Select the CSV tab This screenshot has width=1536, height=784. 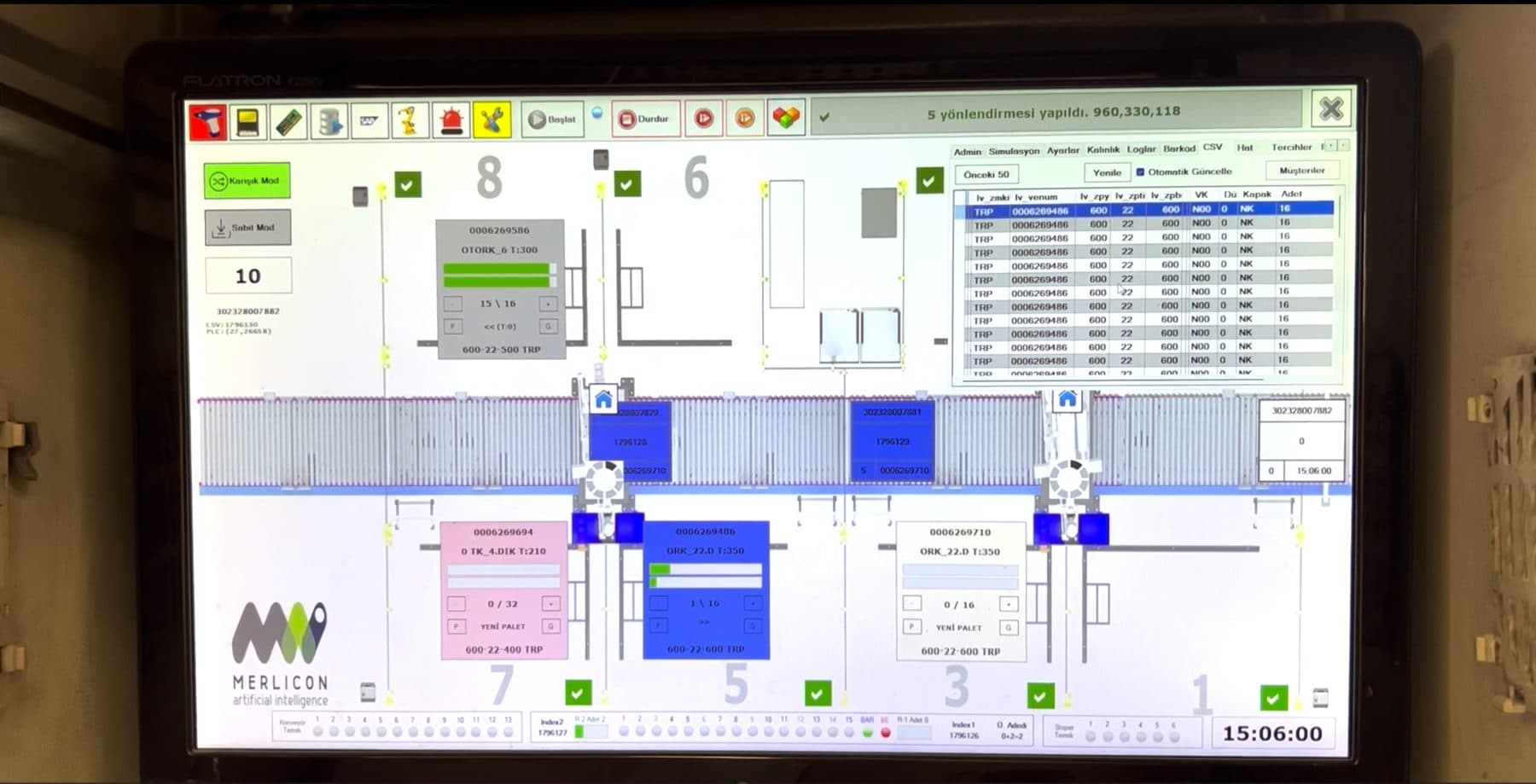(1212, 147)
